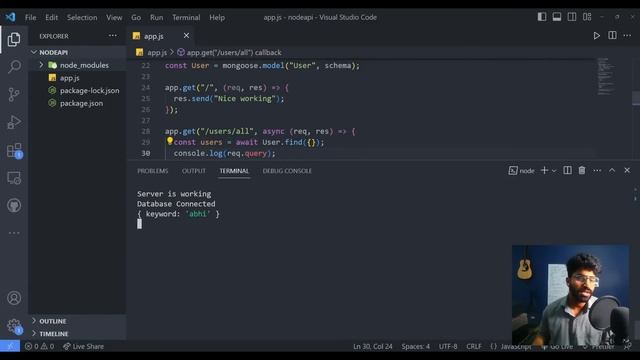The width and height of the screenshot is (640, 360).
Task: Select JavaScript language mode in status bar
Action: pyautogui.click(x=516, y=346)
